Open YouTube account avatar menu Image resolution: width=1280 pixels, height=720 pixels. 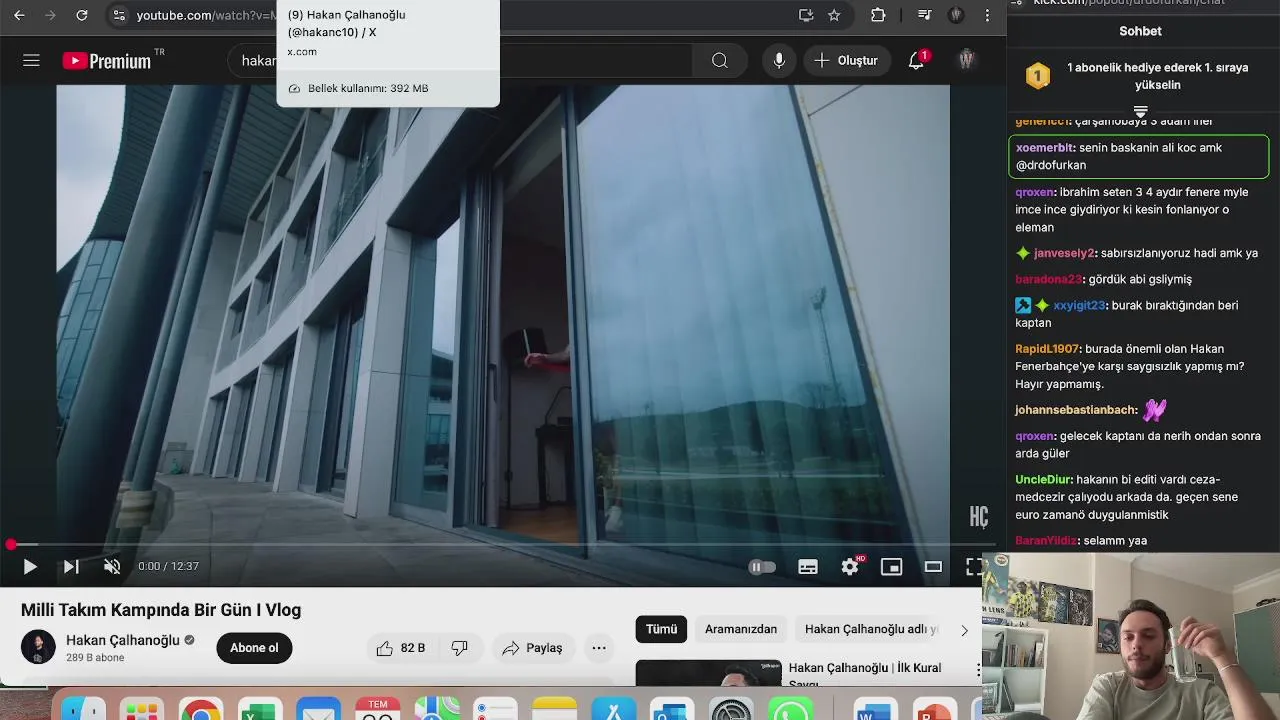click(966, 61)
